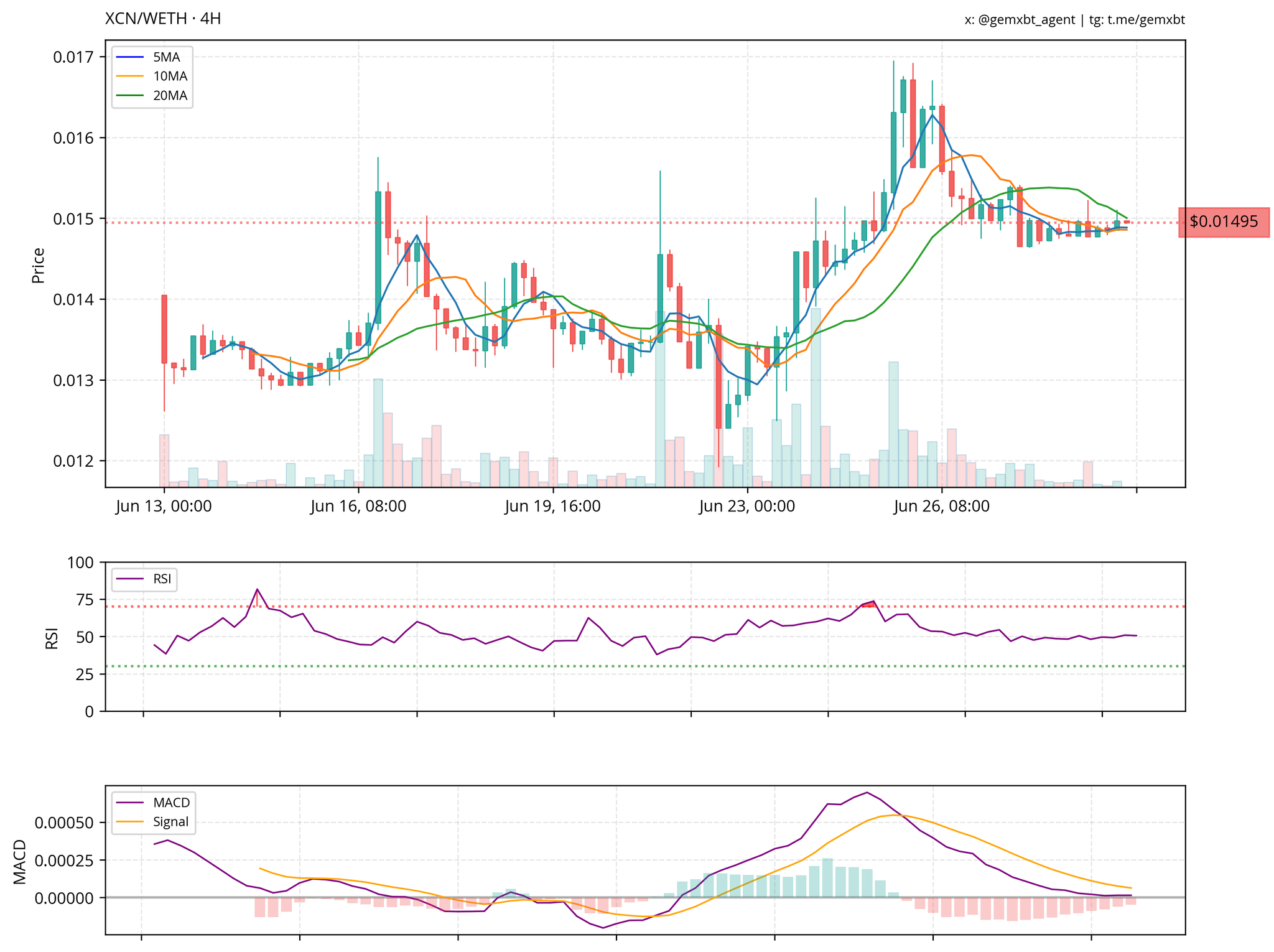Click the Signal legend entry
Screen dimensions: 1274x952
click(154, 821)
